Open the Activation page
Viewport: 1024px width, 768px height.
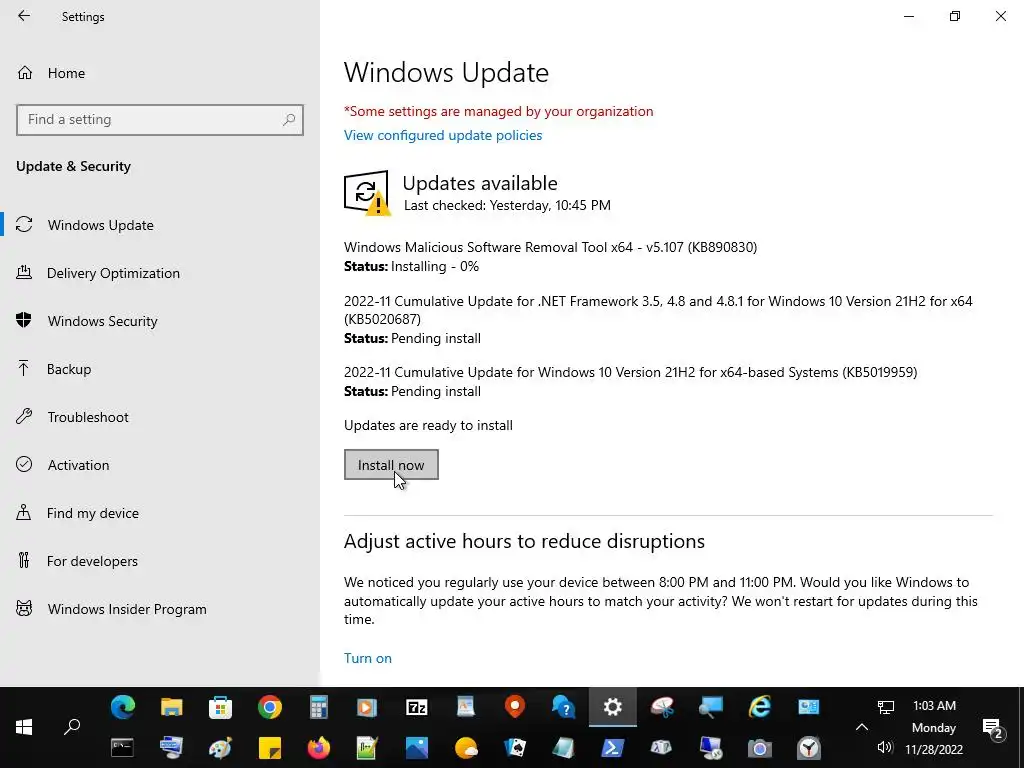pos(63,465)
